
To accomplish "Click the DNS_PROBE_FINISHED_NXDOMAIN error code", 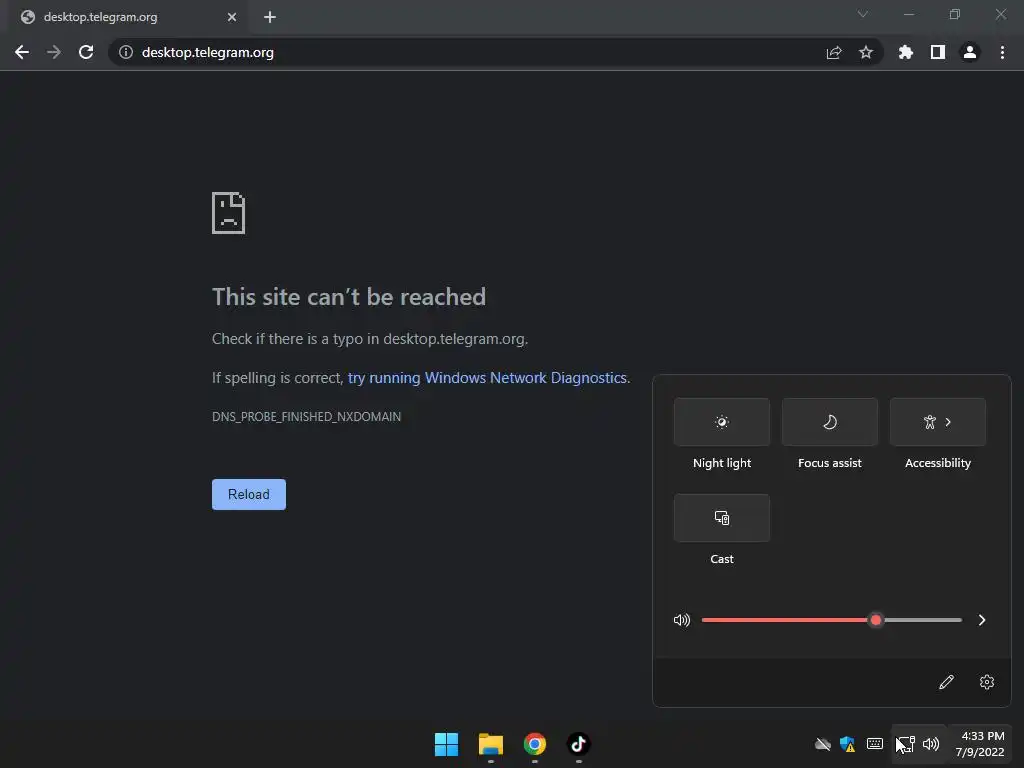I will (x=306, y=417).
